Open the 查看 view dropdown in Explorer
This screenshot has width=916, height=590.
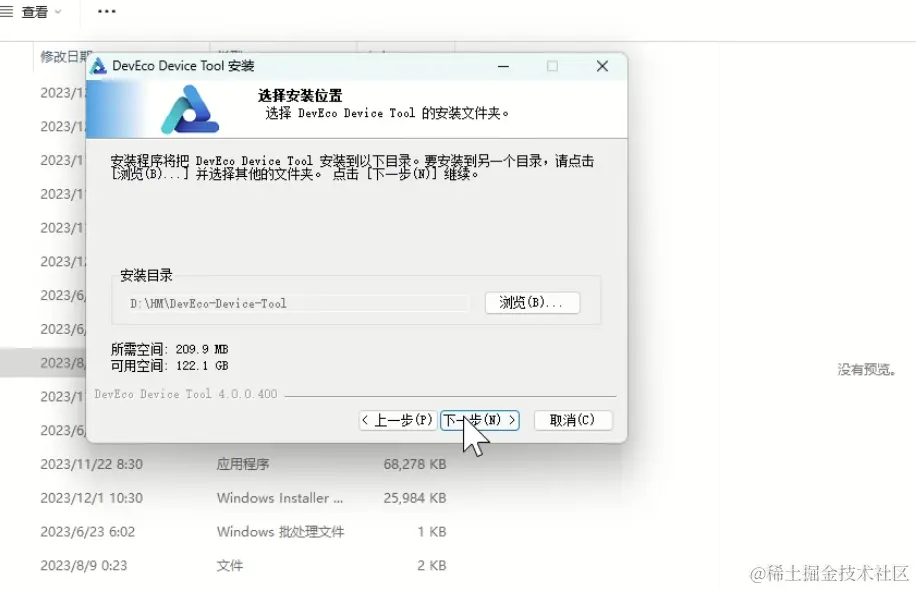point(41,12)
